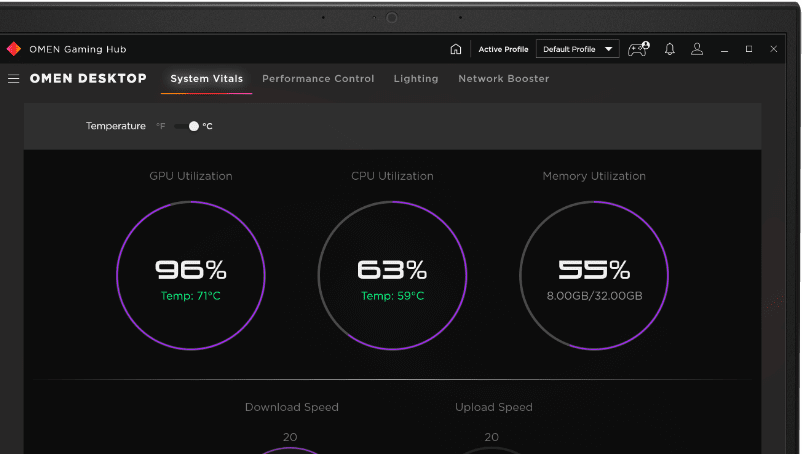Click the Active Profile label
Viewport: 802px width, 454px height.
click(x=503, y=50)
